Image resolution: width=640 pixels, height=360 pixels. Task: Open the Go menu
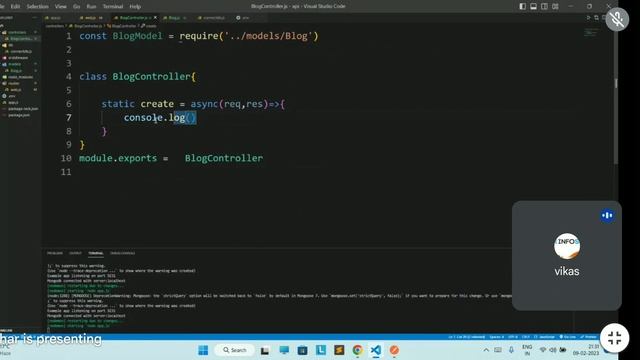coord(76,7)
